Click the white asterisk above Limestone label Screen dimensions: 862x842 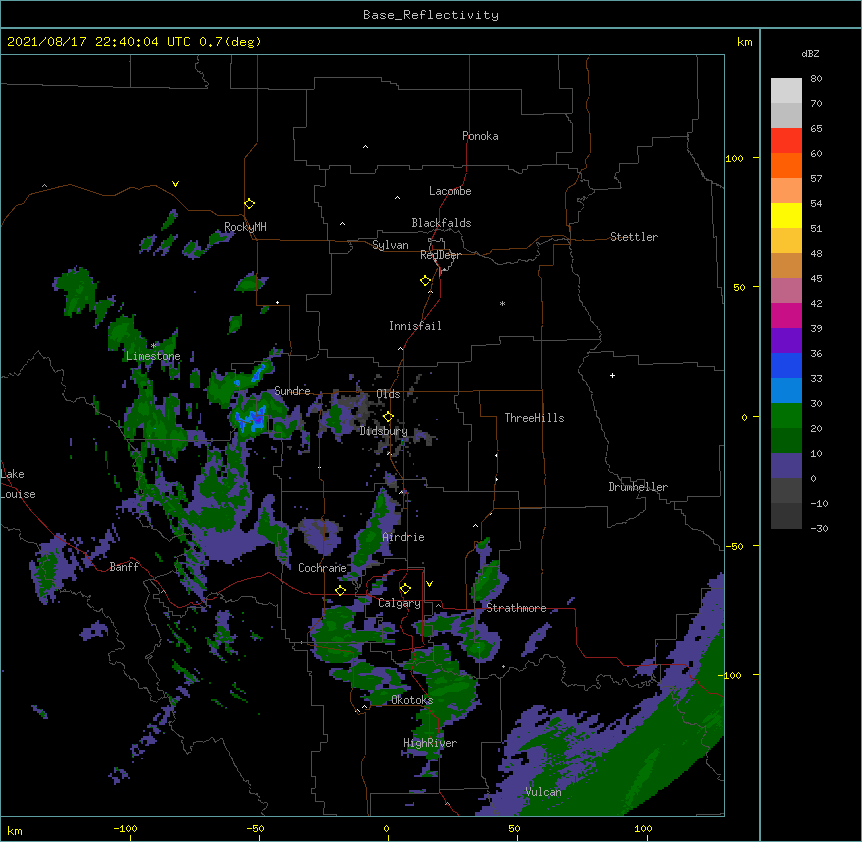pos(154,346)
